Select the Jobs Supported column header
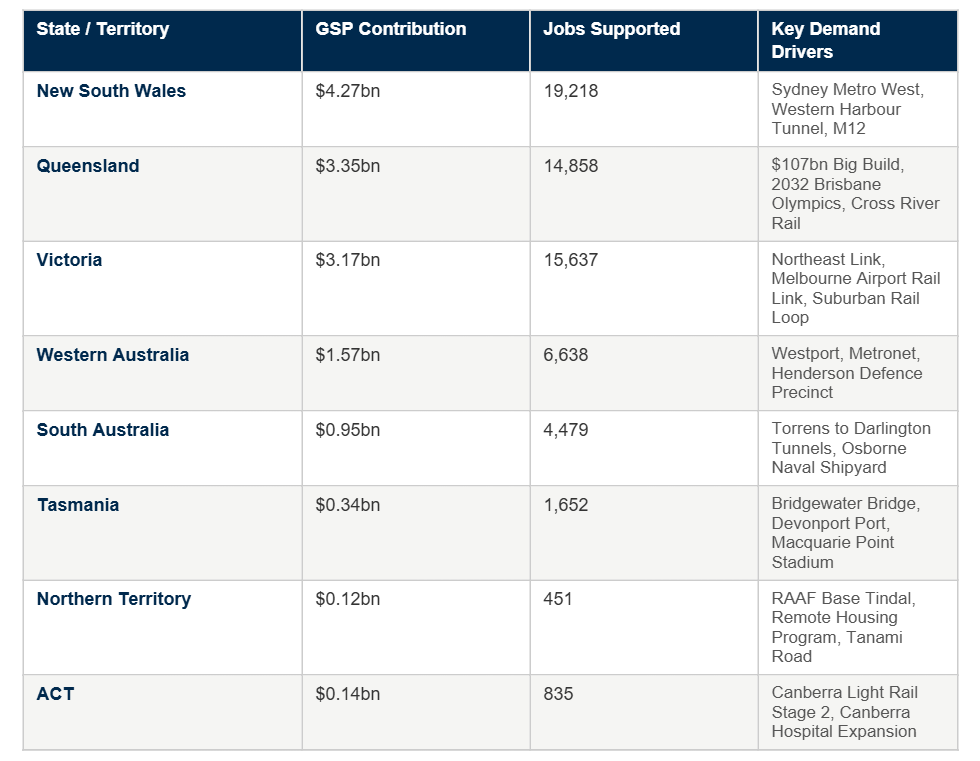Screen dimensions: 980x761 (x=611, y=29)
